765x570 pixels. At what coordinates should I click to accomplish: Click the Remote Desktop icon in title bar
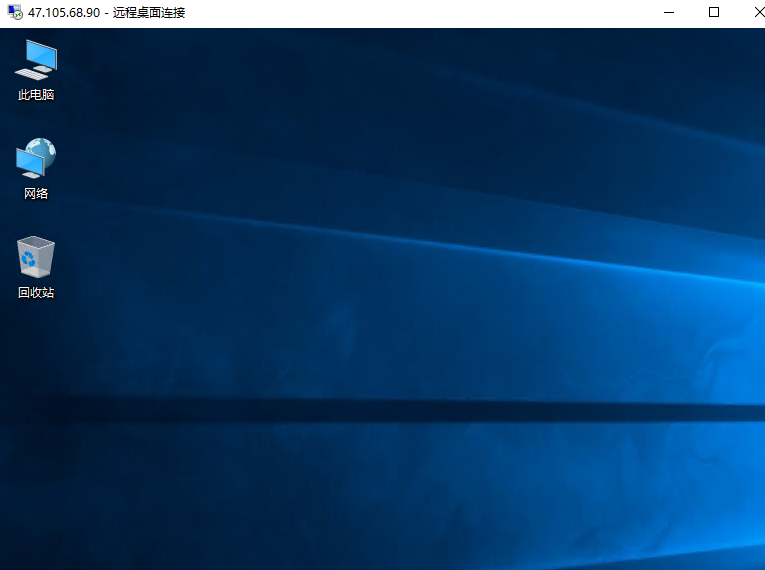(x=14, y=13)
